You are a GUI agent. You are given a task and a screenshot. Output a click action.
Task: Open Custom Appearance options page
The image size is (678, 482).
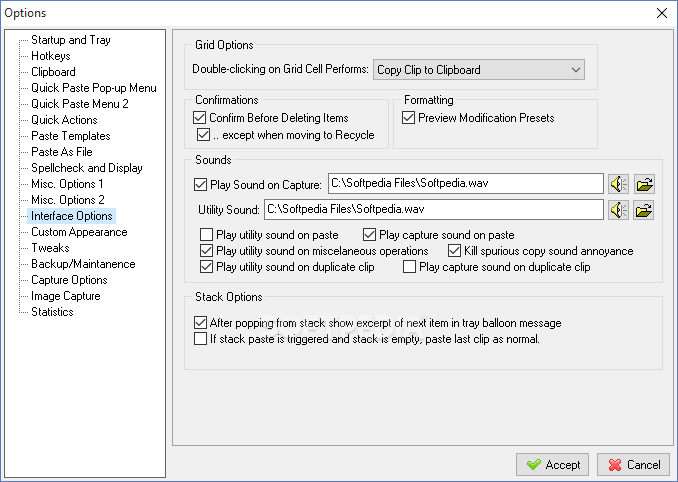coord(79,232)
